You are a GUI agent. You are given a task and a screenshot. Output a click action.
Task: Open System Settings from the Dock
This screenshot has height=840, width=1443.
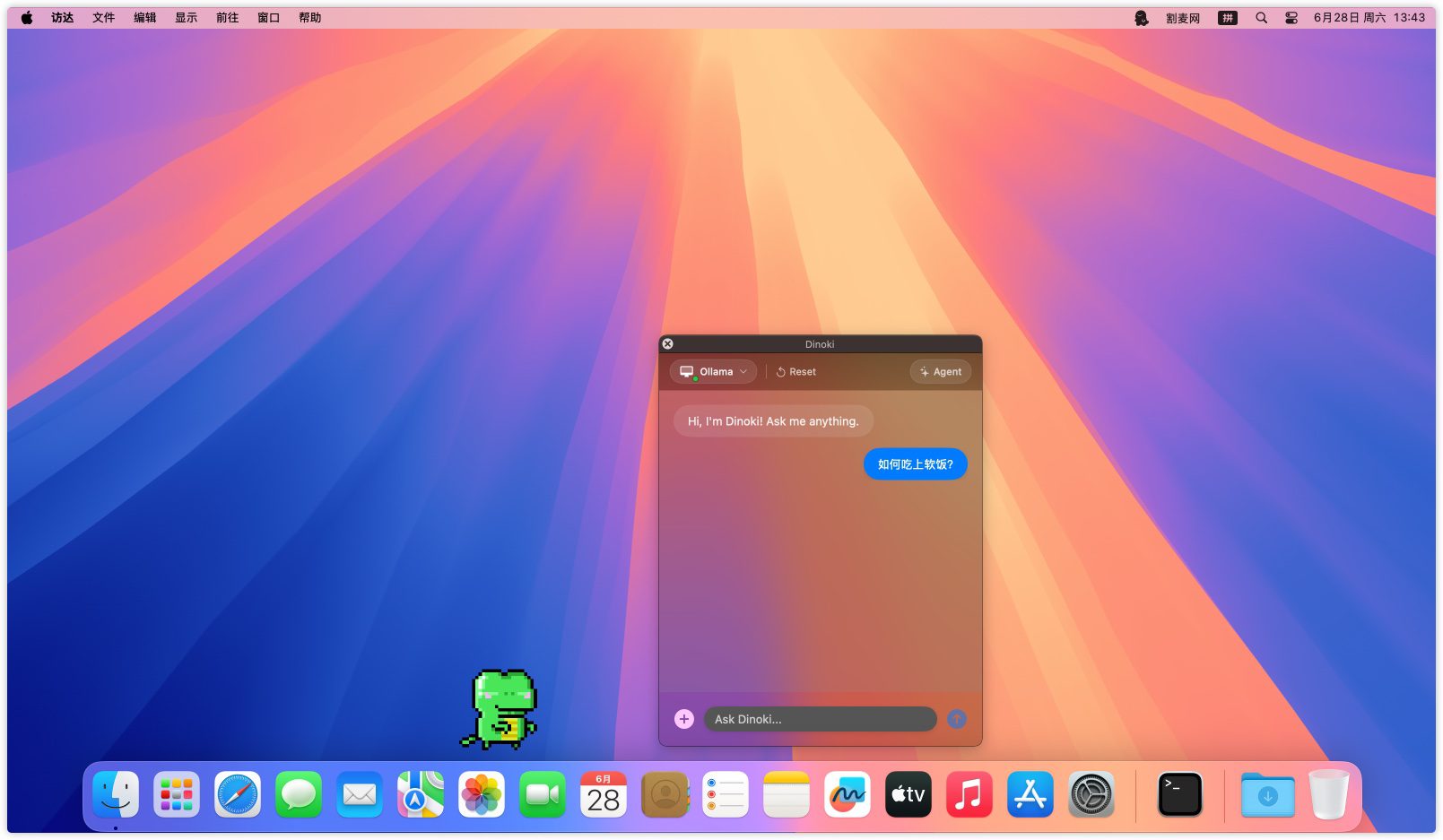[1091, 794]
